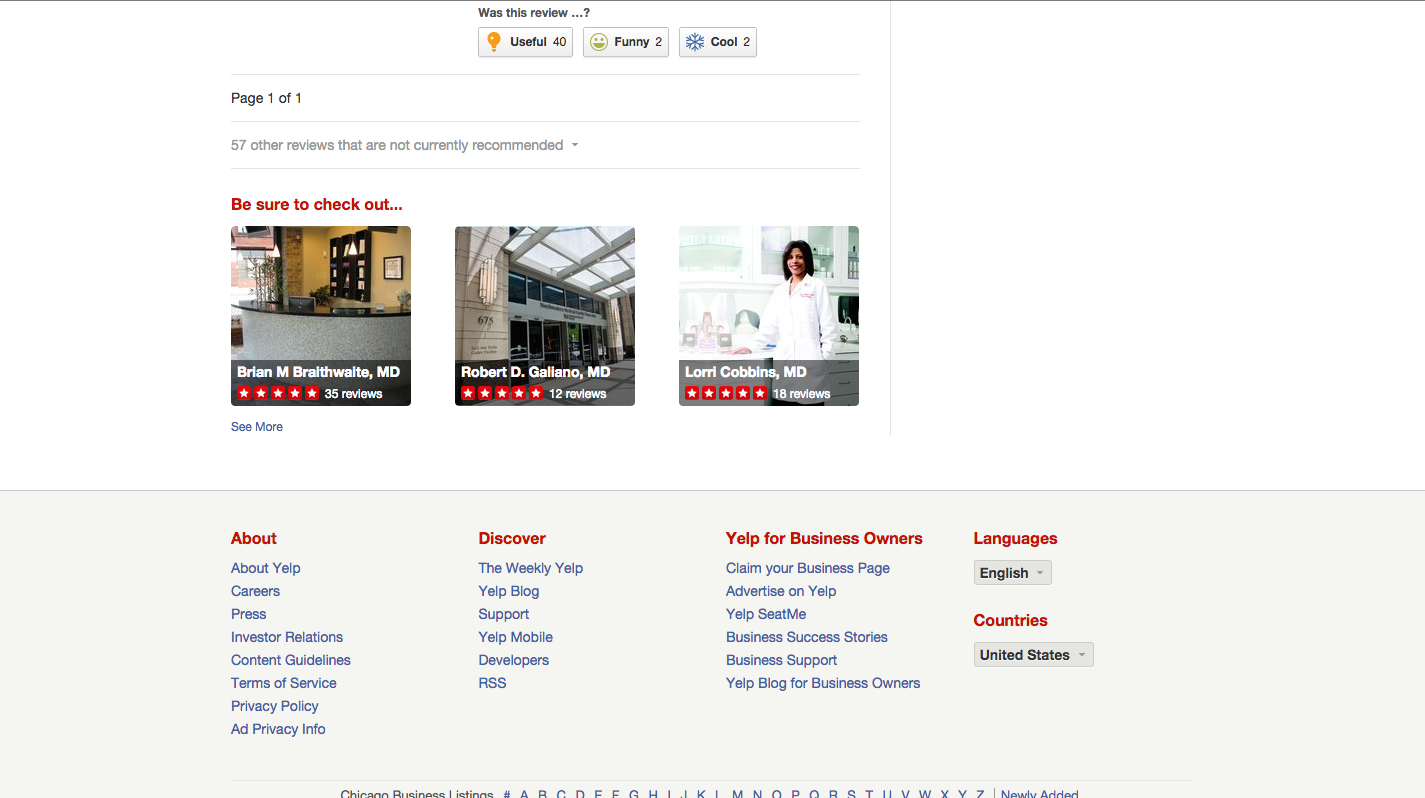
Task: Open the United States country dropdown
Action: click(1033, 655)
